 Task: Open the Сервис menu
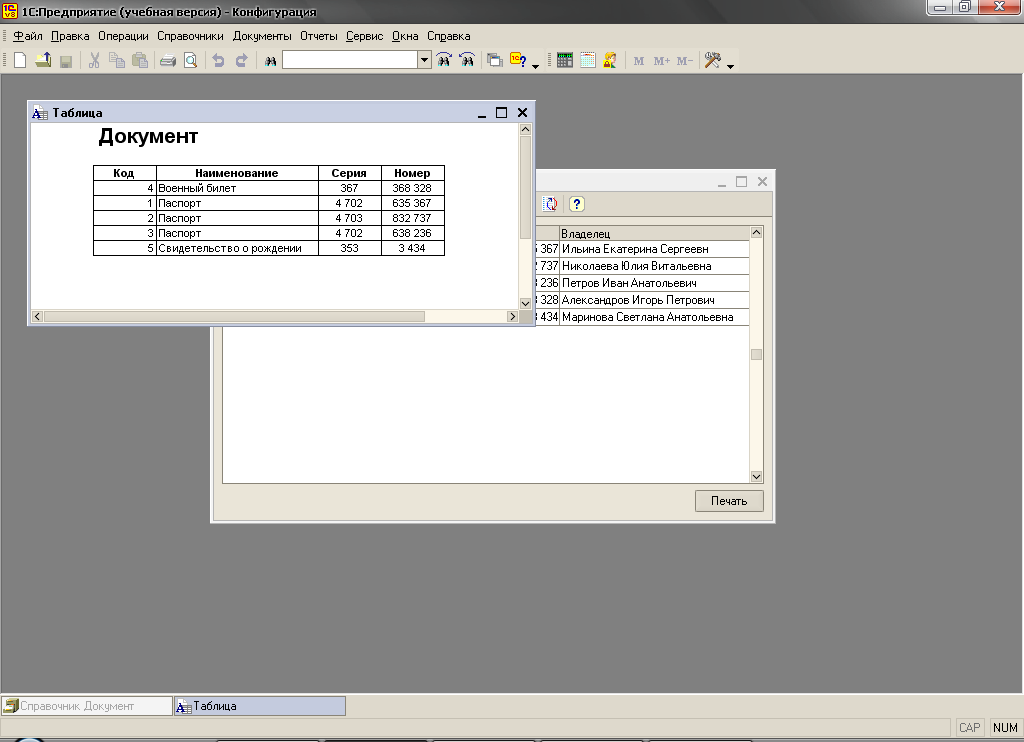coord(364,36)
